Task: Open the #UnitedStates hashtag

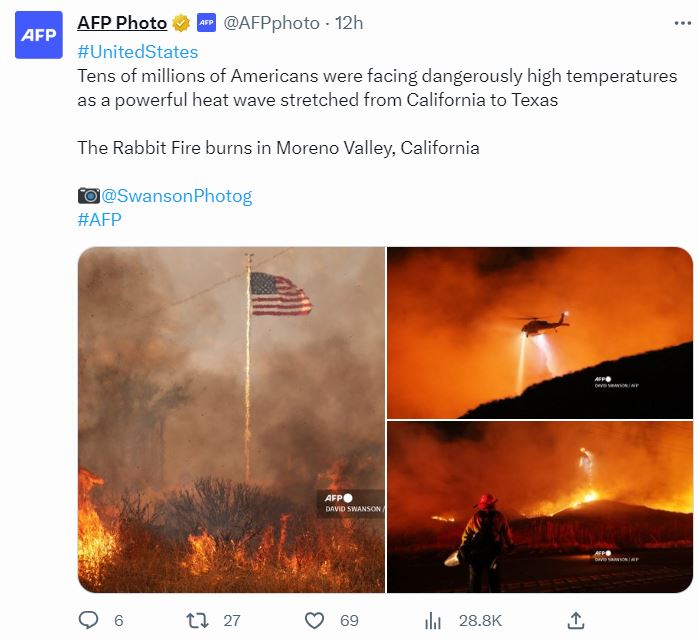Action: click(x=137, y=52)
